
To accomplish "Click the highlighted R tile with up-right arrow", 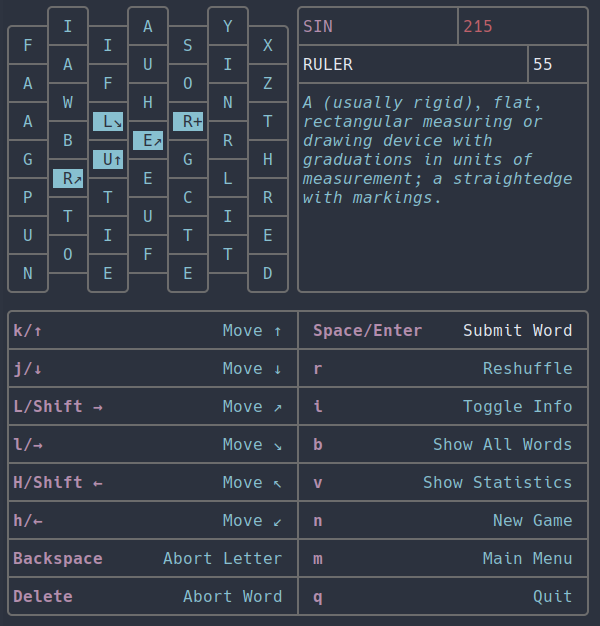I will (68, 178).
